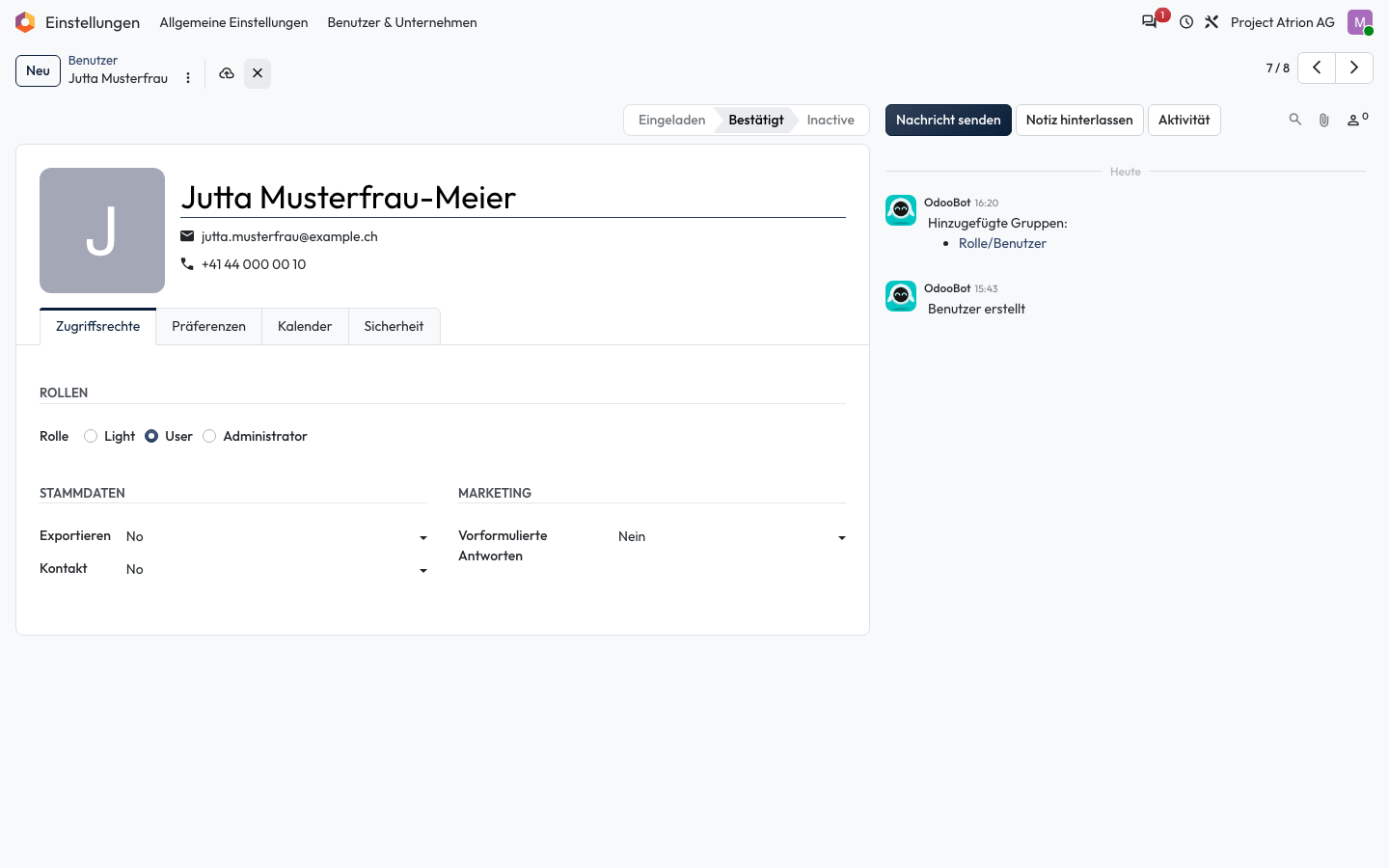Expand Vorformulierte Antworten dropdown
This screenshot has width=1389, height=868.
click(732, 537)
